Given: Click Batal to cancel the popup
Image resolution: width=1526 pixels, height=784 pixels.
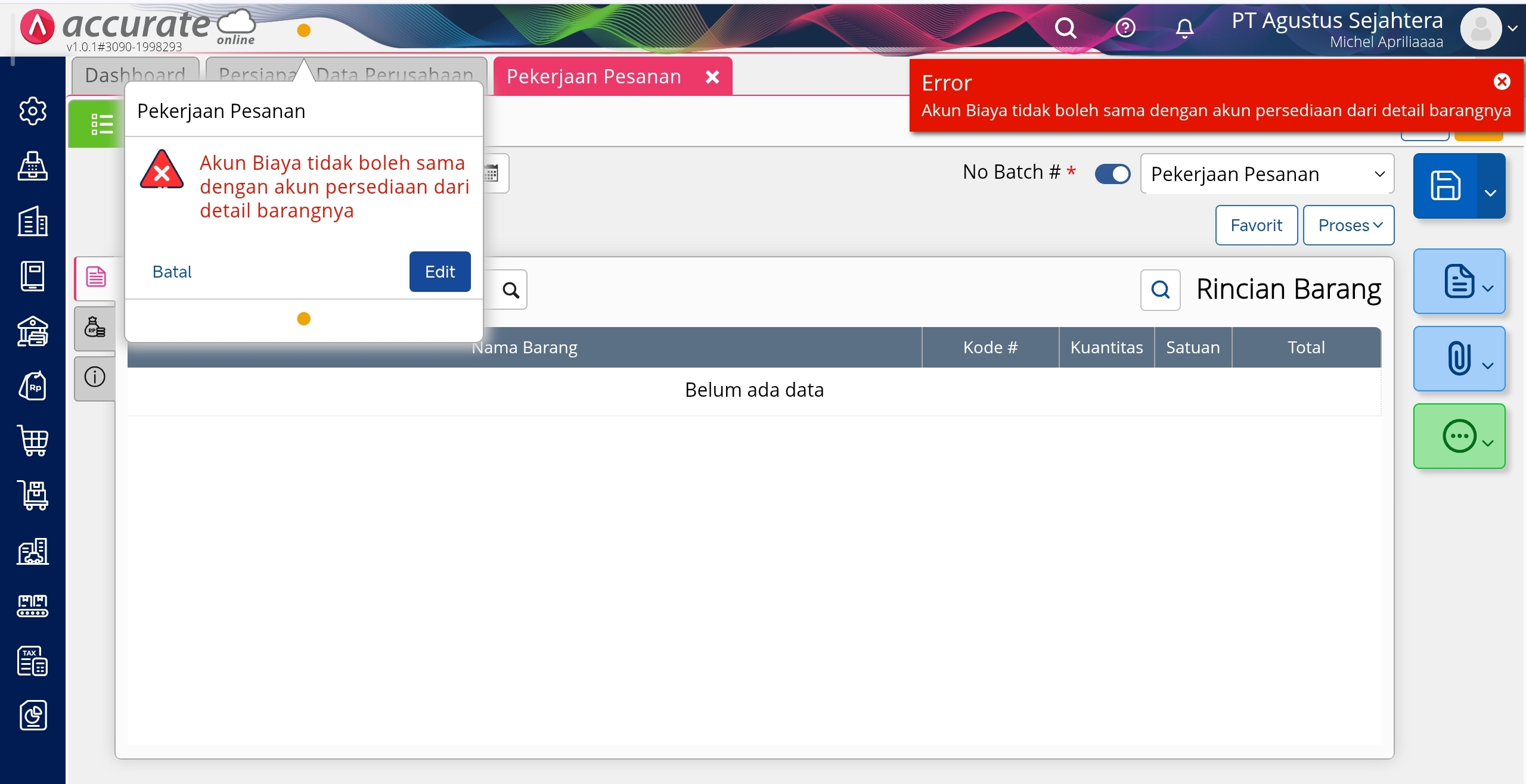Looking at the screenshot, I should pyautogui.click(x=172, y=272).
